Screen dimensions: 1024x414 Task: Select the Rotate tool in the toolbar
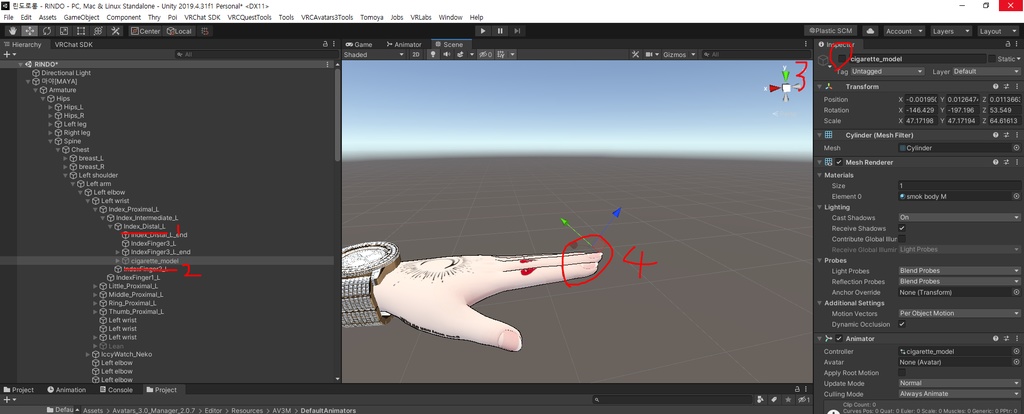click(47, 31)
